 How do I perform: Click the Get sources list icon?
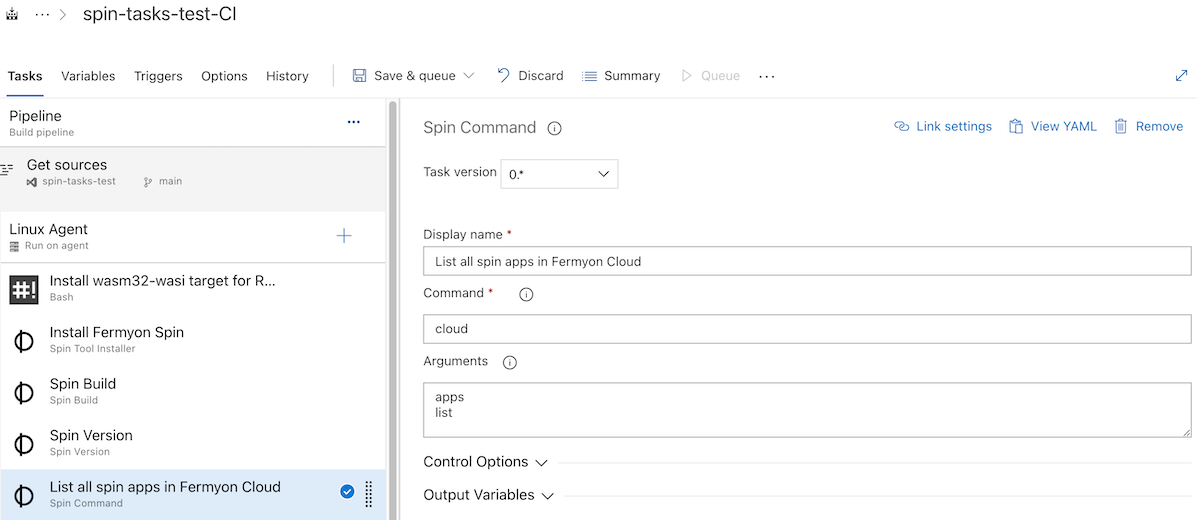(x=7, y=170)
